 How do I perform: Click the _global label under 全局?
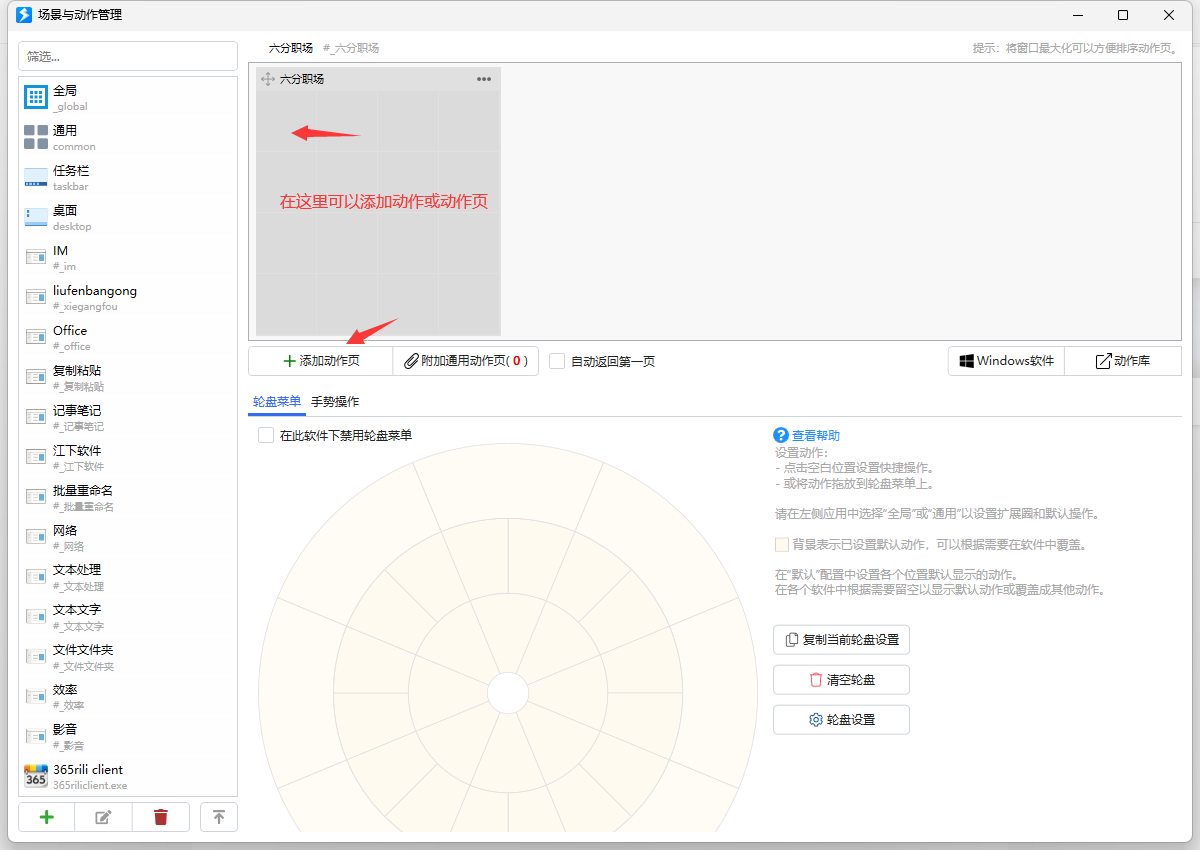click(x=70, y=106)
